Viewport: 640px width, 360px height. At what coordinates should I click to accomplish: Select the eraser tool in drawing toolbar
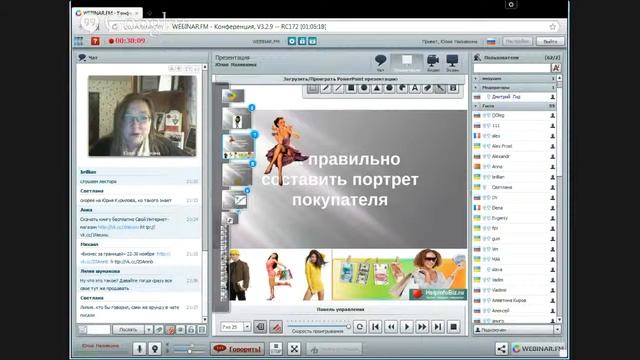pyautogui.click(x=427, y=88)
